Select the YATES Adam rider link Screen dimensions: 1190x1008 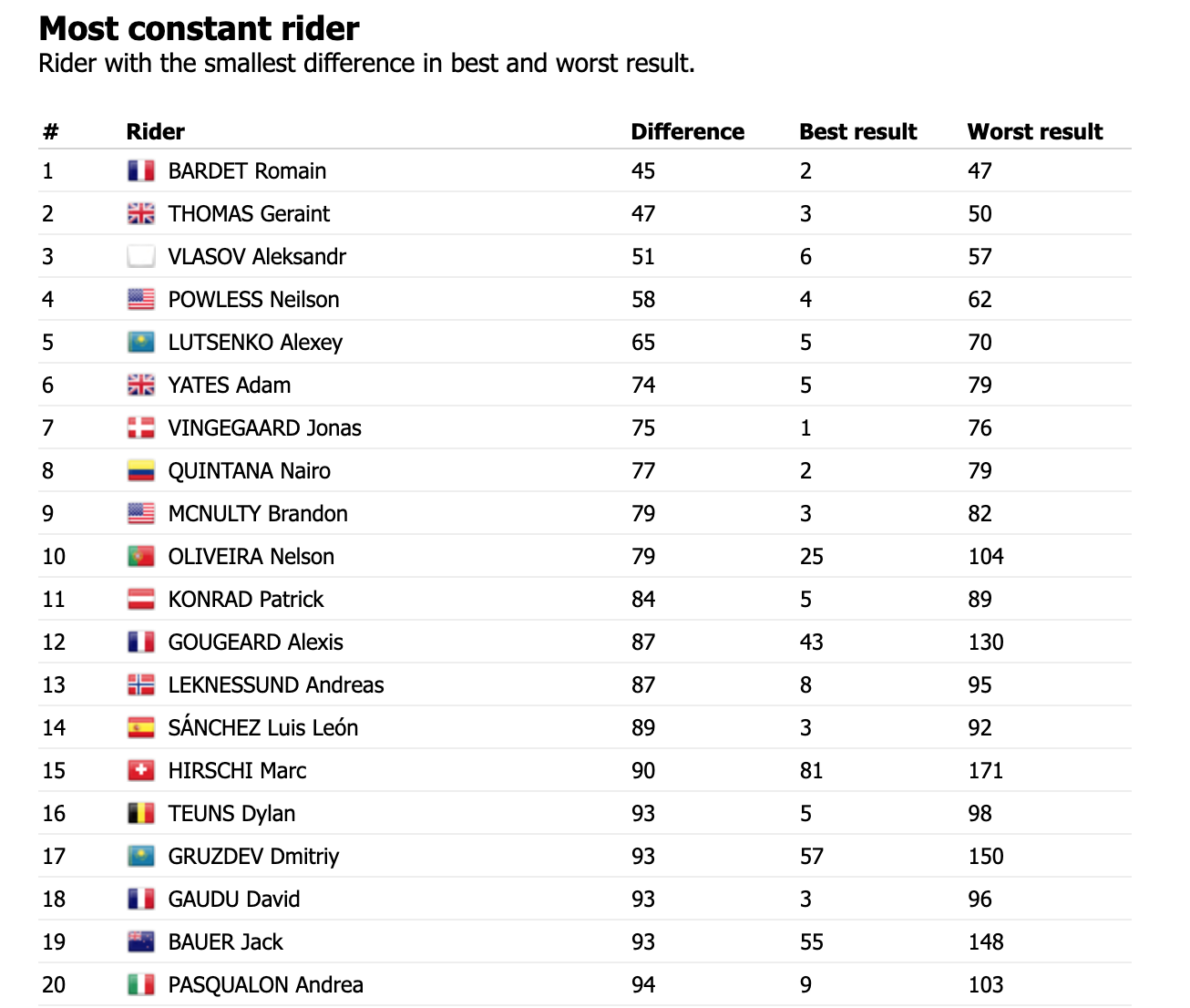(230, 385)
